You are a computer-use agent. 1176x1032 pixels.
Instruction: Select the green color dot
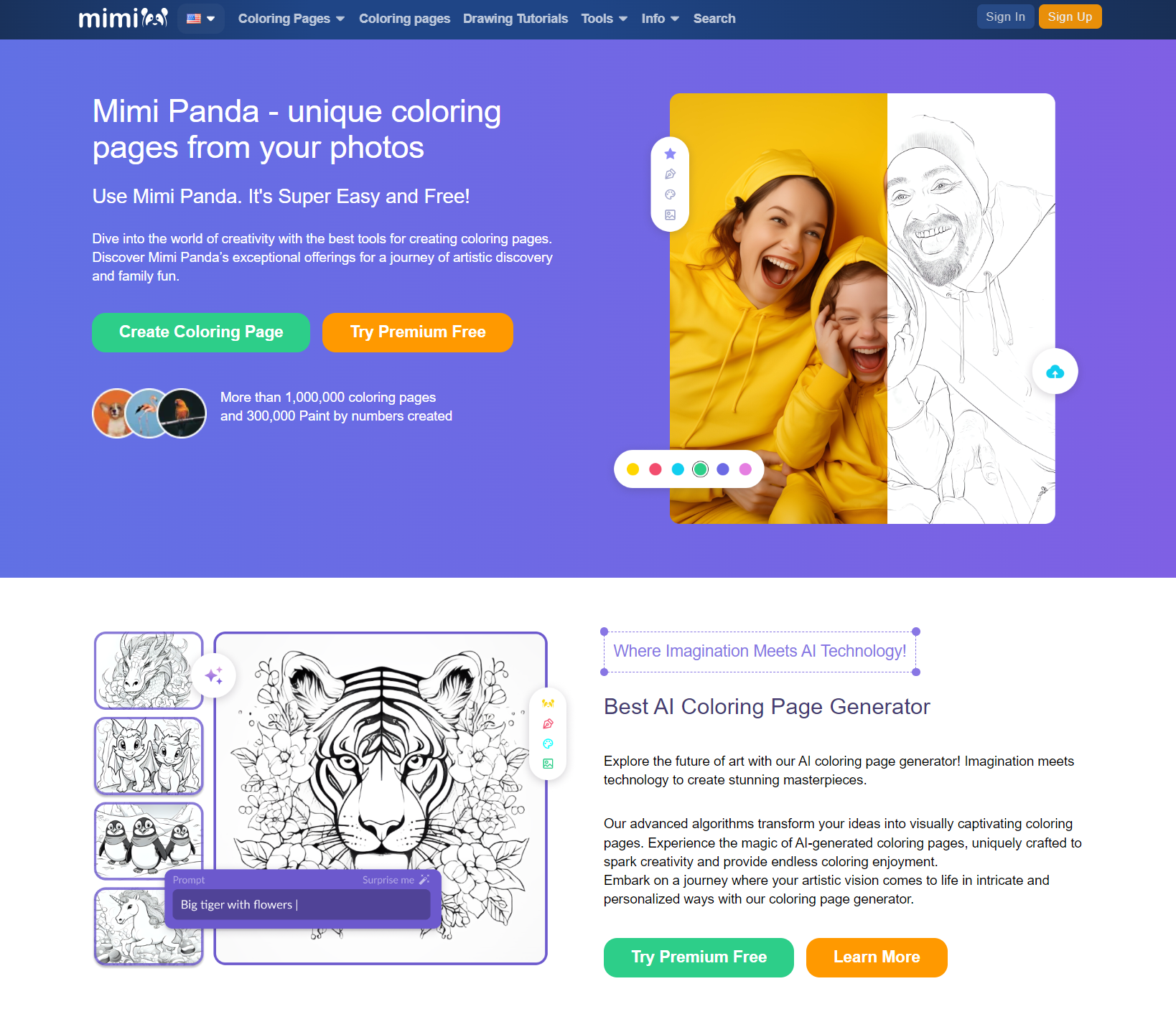pyautogui.click(x=700, y=469)
